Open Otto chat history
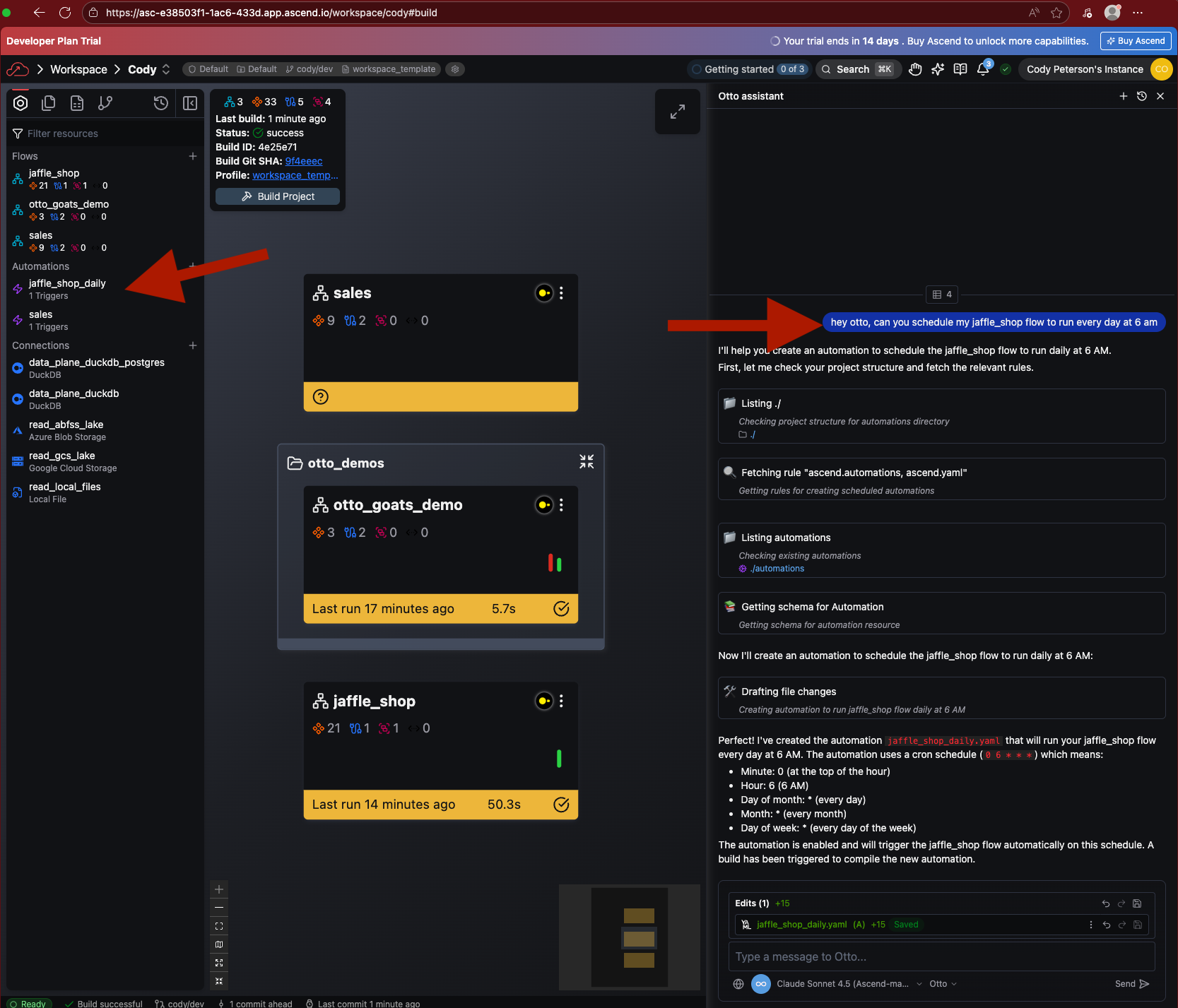The height and width of the screenshot is (1008, 1178). pos(1142,96)
